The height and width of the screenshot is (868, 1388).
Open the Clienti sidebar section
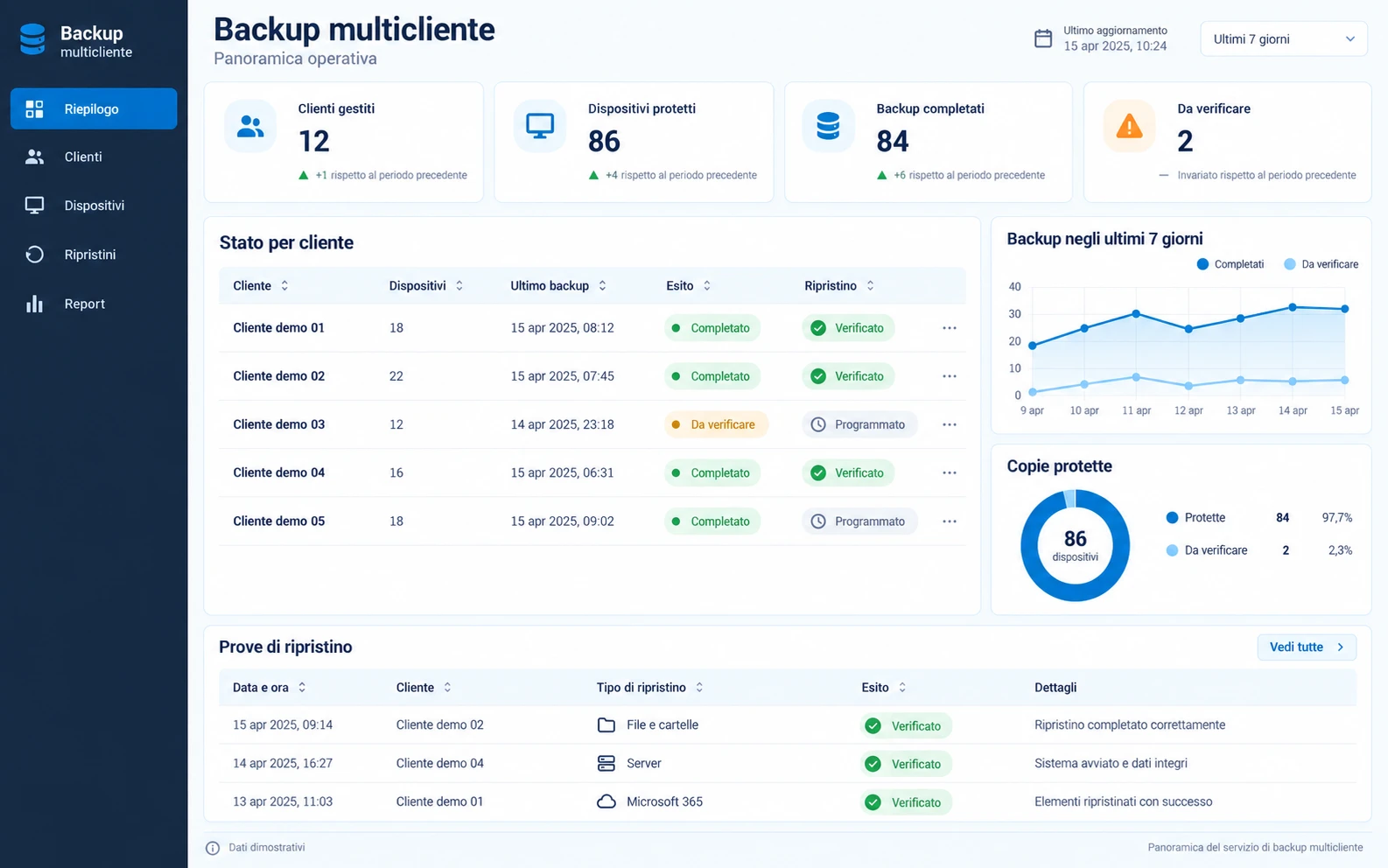pyautogui.click(x=94, y=157)
